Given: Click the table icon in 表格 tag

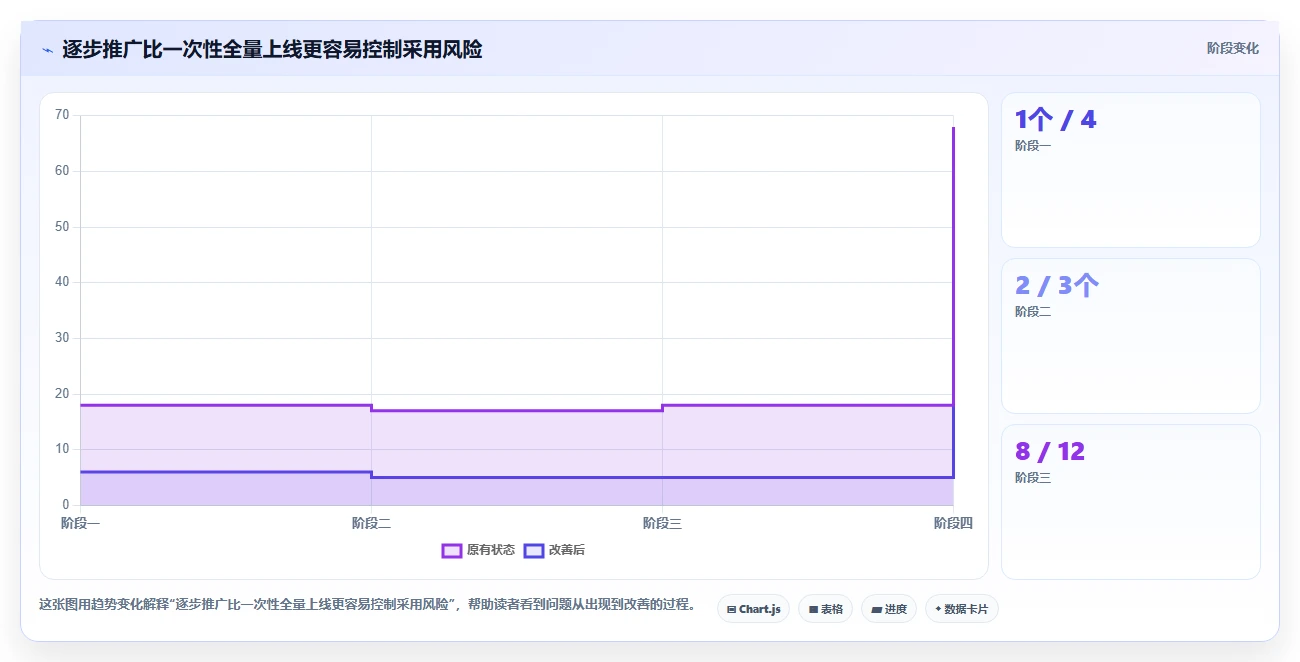Looking at the screenshot, I should click(813, 609).
